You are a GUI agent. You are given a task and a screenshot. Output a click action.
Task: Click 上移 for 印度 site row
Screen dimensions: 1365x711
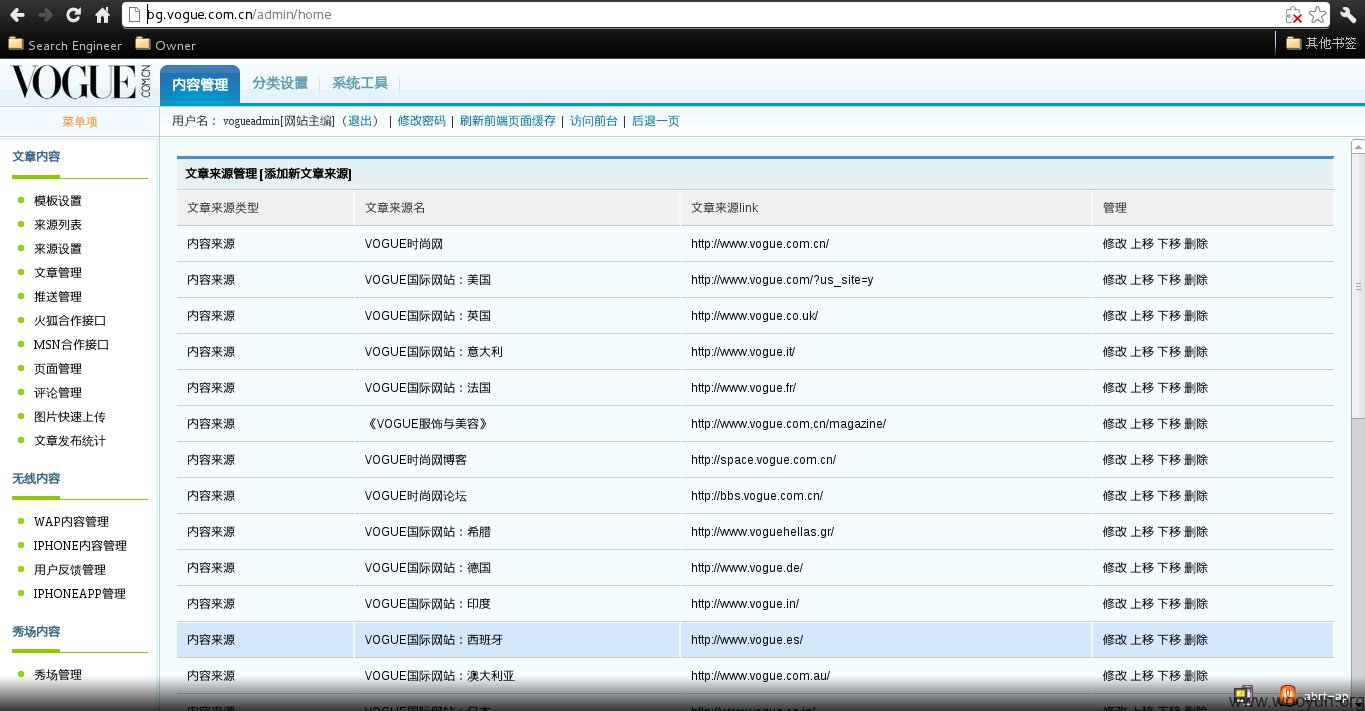coord(1142,604)
